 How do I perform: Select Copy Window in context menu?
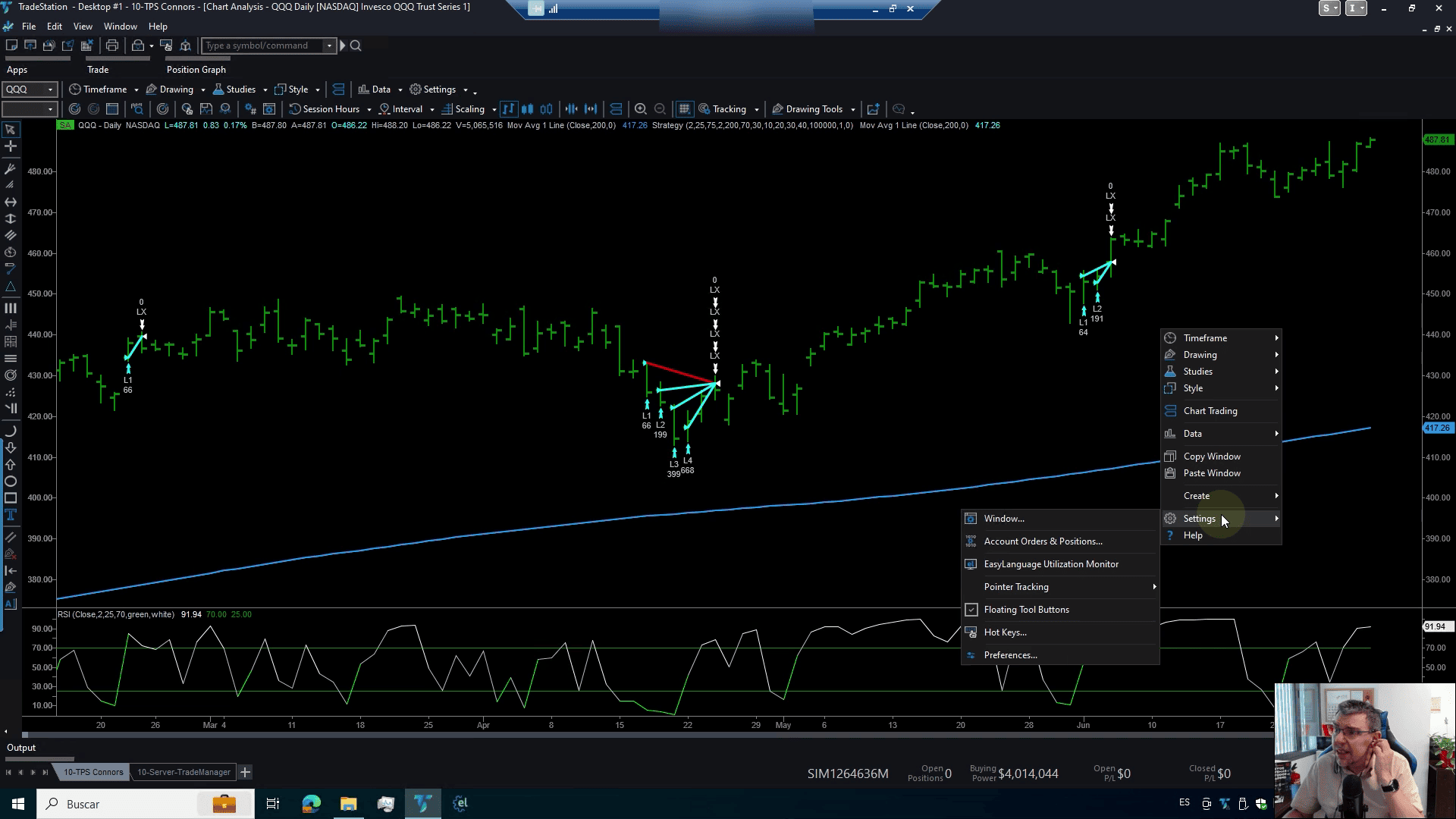pos(1221,457)
